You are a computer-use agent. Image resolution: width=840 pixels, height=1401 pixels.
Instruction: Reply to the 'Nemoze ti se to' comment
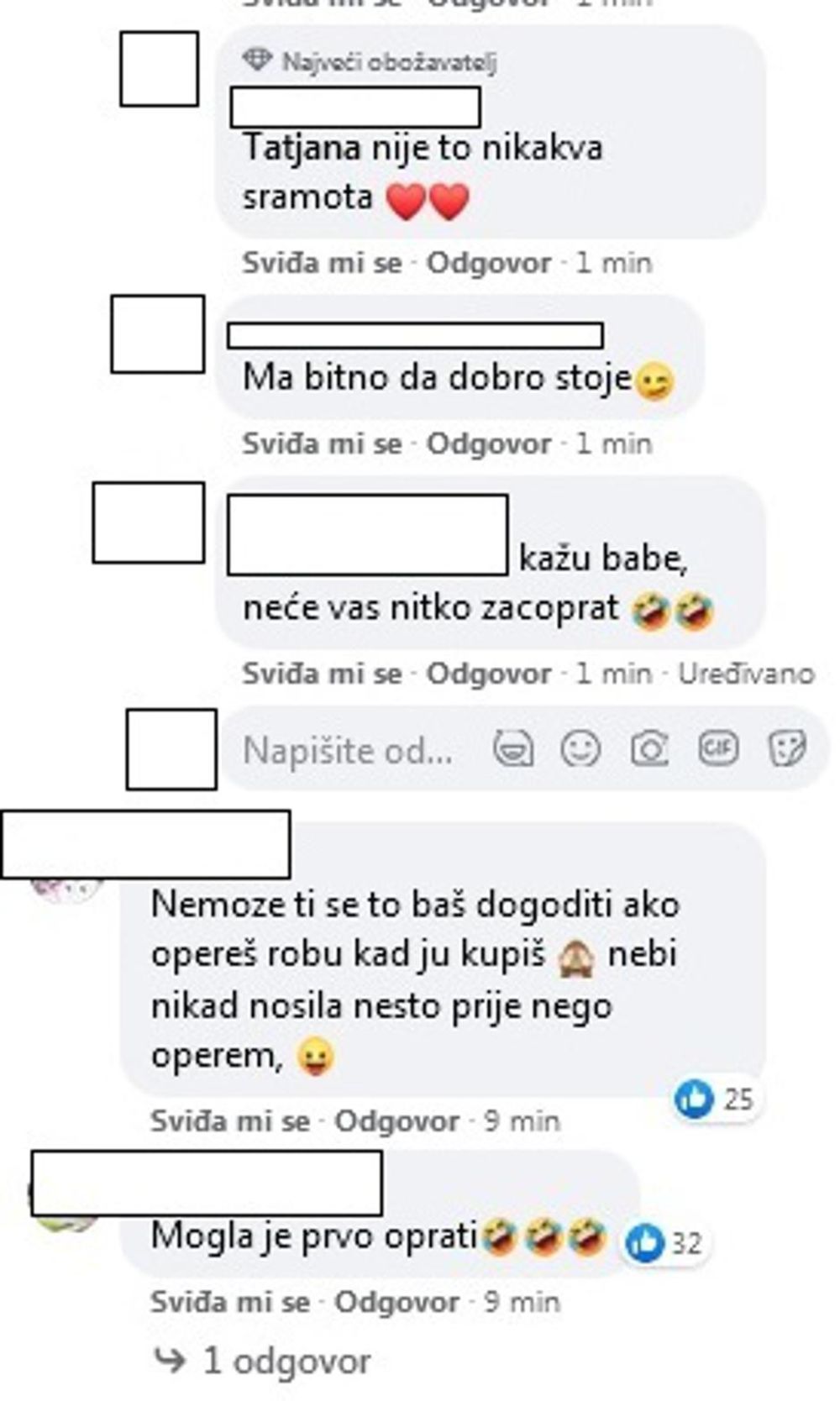[397, 1121]
